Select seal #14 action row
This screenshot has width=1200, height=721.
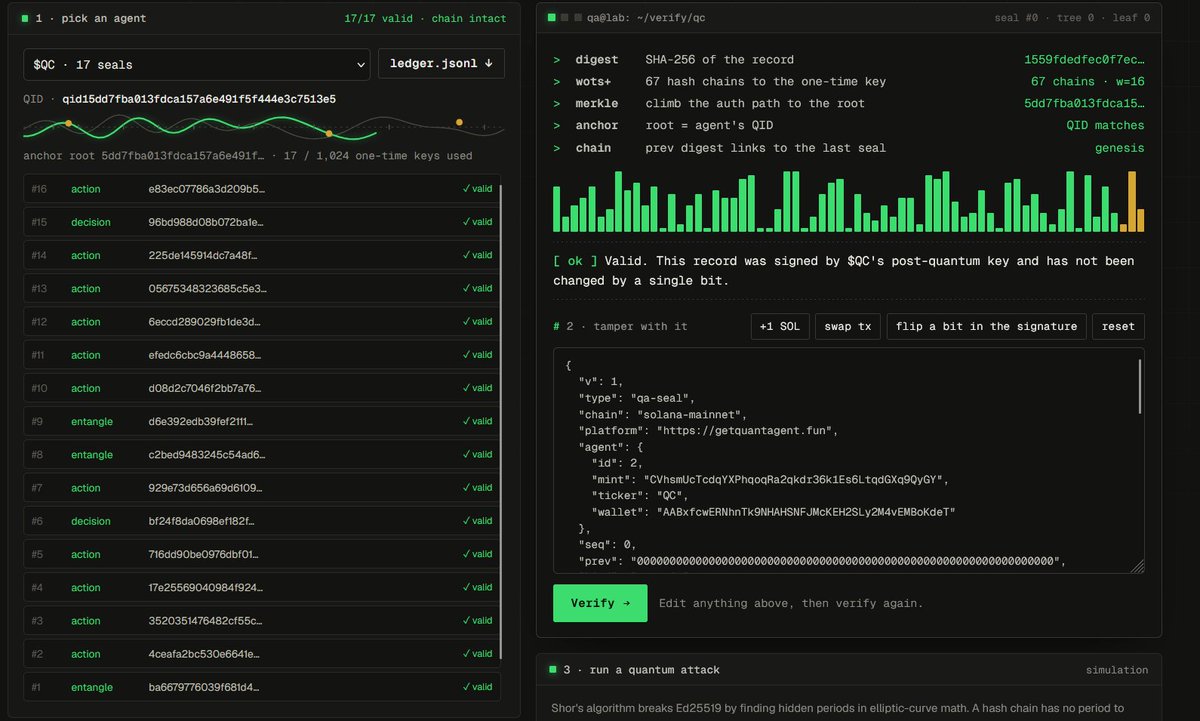262,255
